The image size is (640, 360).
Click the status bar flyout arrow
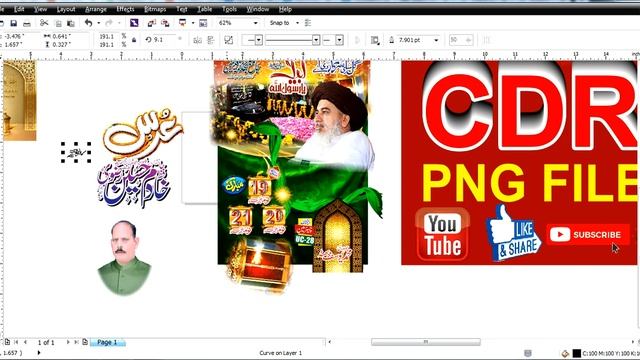39,353
